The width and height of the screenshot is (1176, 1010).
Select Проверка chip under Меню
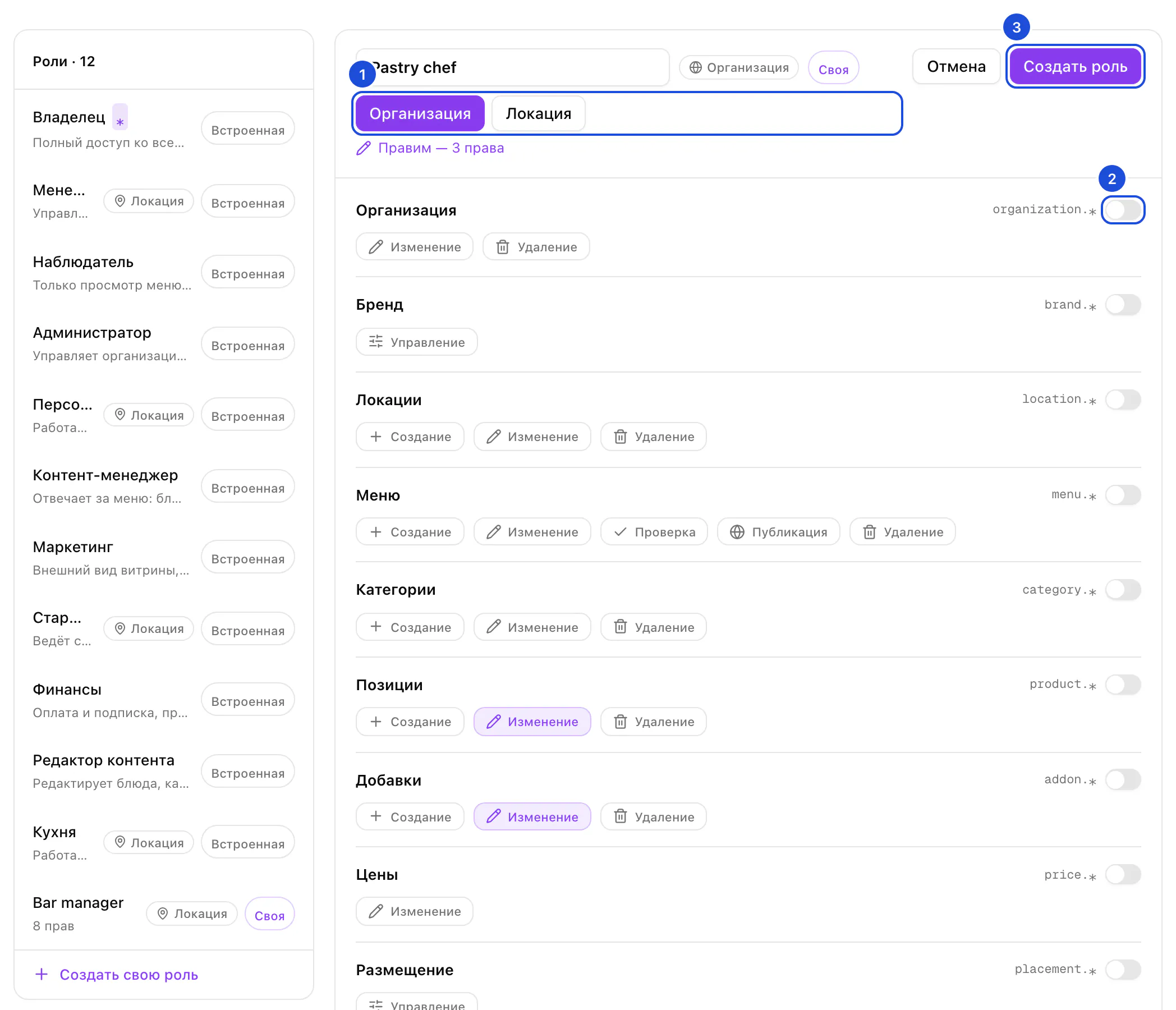[x=654, y=532]
